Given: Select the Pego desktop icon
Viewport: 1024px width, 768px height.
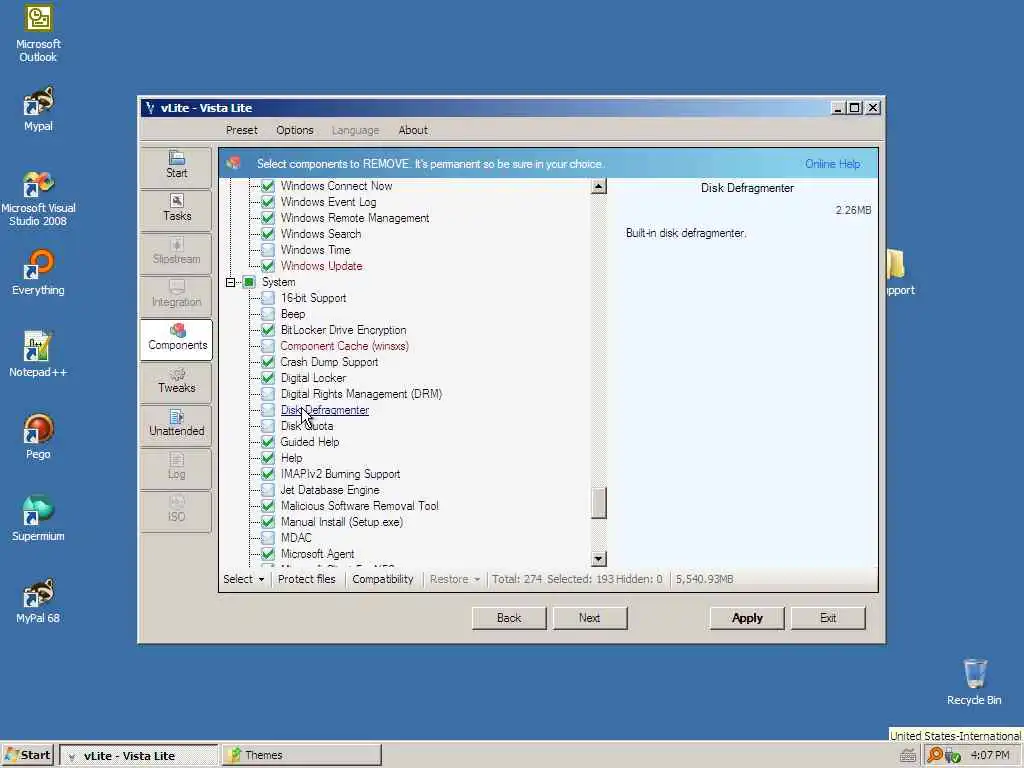Looking at the screenshot, I should coord(38,436).
